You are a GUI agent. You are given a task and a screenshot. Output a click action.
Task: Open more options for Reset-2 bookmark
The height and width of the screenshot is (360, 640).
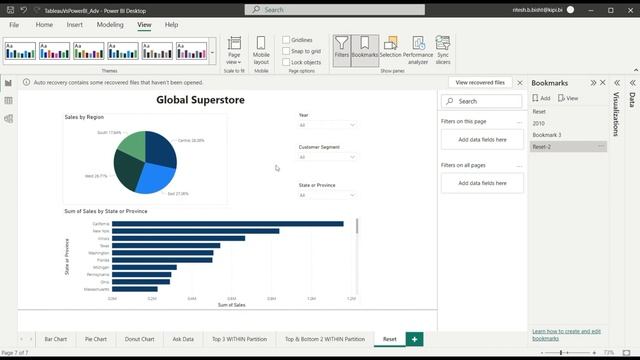coord(600,147)
